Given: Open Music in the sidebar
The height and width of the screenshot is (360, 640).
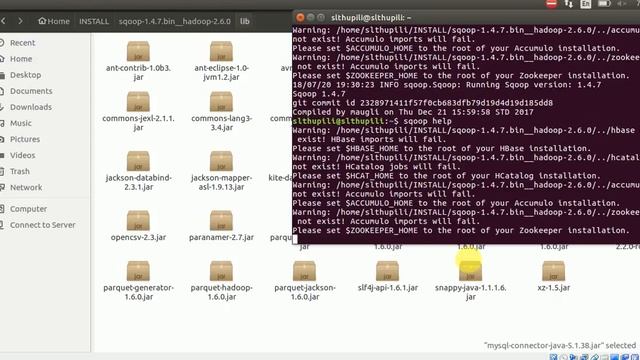Looking at the screenshot, I should (x=20, y=123).
